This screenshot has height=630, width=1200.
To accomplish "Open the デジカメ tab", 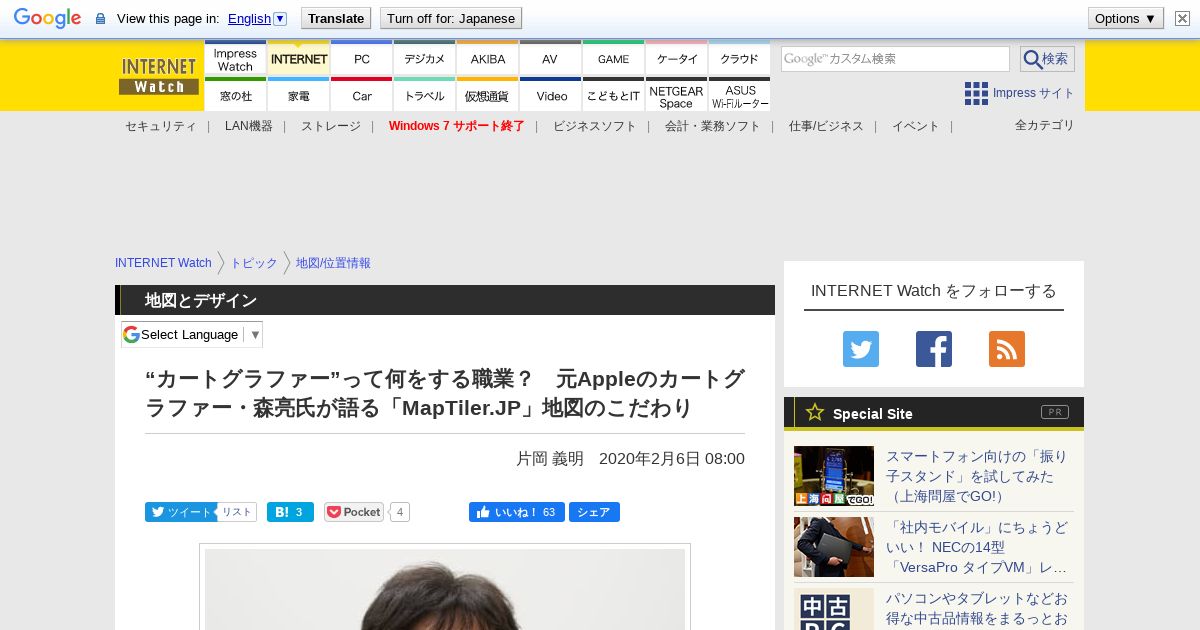I will tap(425, 59).
